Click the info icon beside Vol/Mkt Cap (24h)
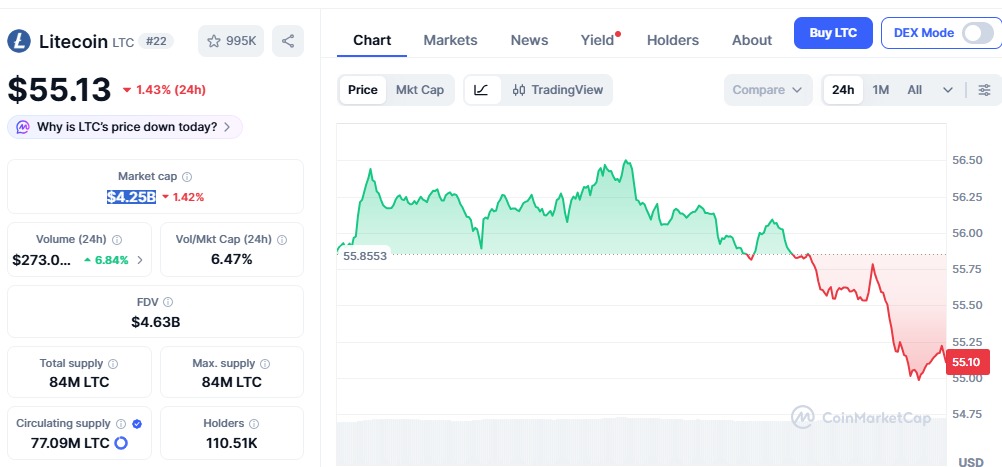 (282, 240)
